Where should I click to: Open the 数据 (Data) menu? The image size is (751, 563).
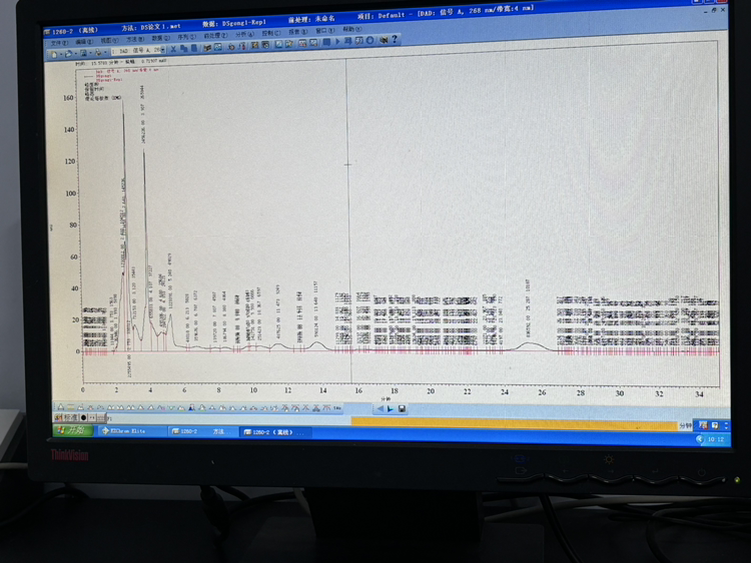tap(160, 38)
